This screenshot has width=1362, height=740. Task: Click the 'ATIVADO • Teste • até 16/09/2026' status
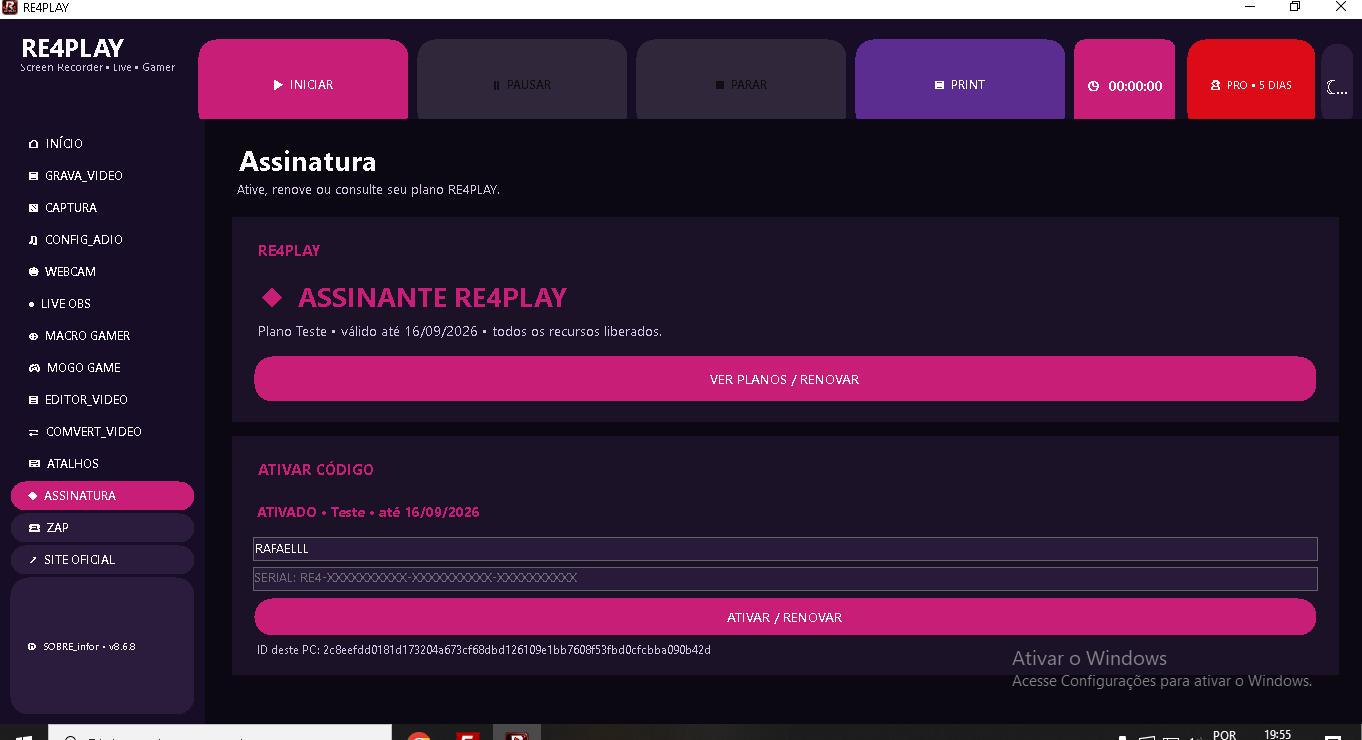tap(368, 512)
